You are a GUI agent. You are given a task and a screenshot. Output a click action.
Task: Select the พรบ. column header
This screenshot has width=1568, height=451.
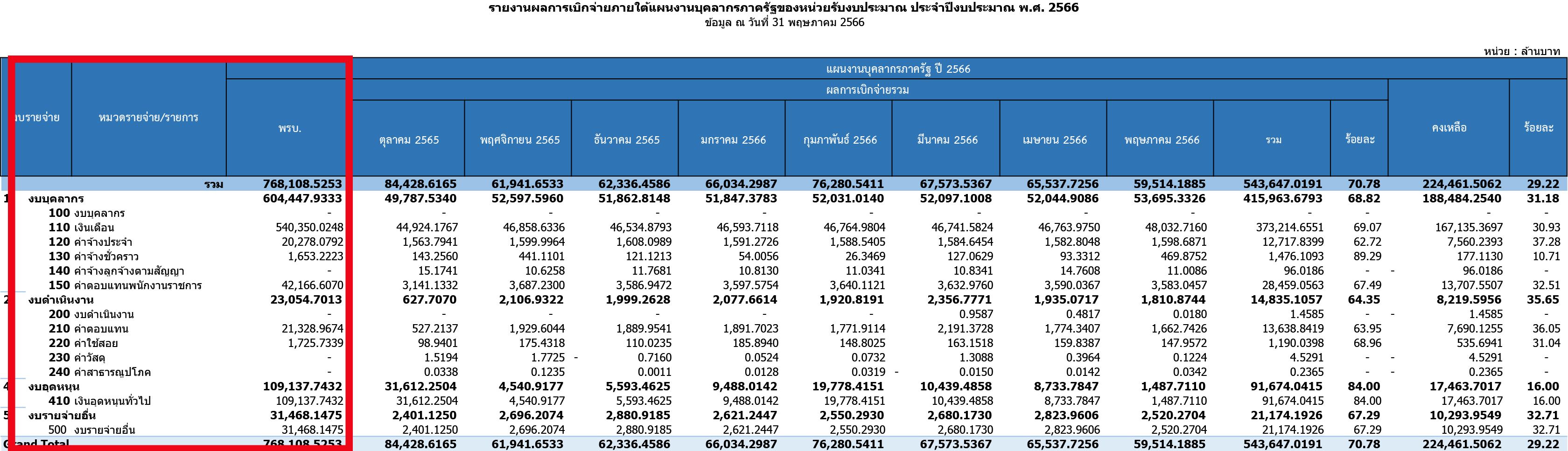290,128
